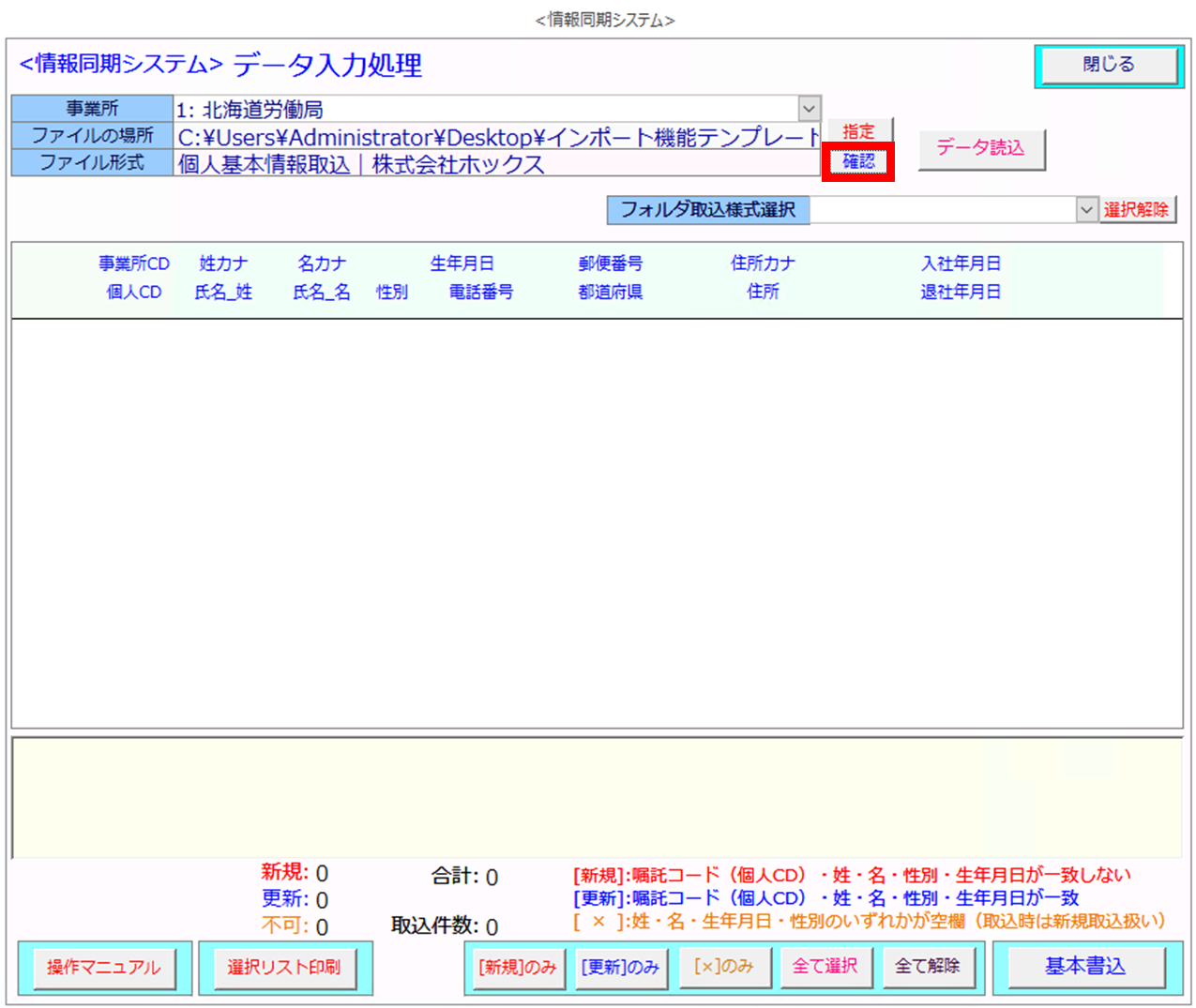This screenshot has height=1008, width=1196.
Task: Open the 操作マニュアル
Action: pyautogui.click(x=104, y=968)
